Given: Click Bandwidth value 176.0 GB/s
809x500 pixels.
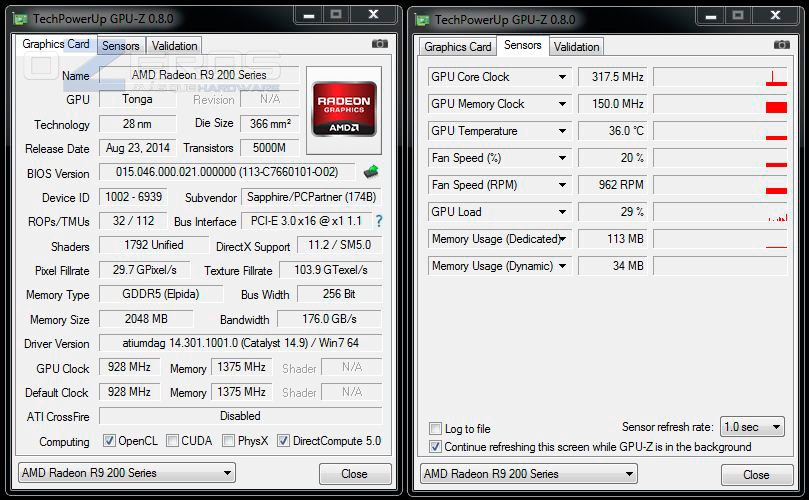Looking at the screenshot, I should [330, 319].
